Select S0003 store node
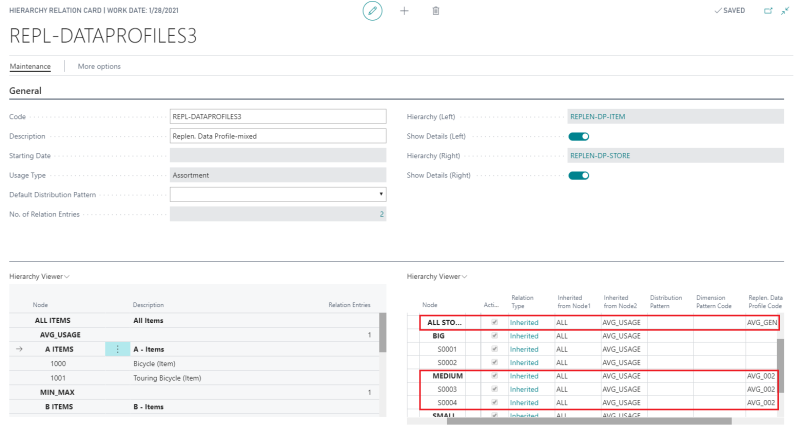The image size is (800, 438). [447, 389]
